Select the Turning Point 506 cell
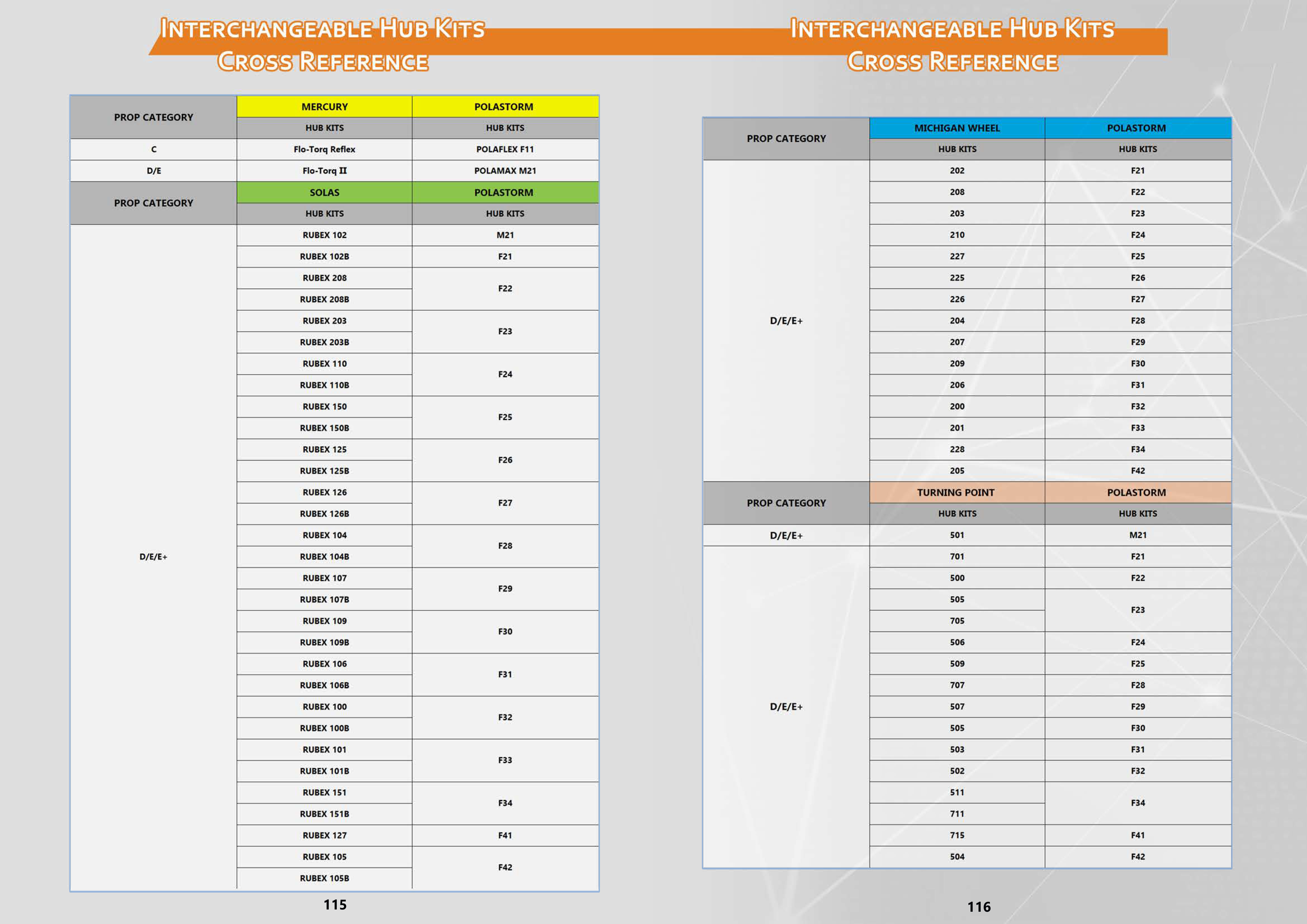The image size is (1307, 924). pyautogui.click(x=957, y=642)
